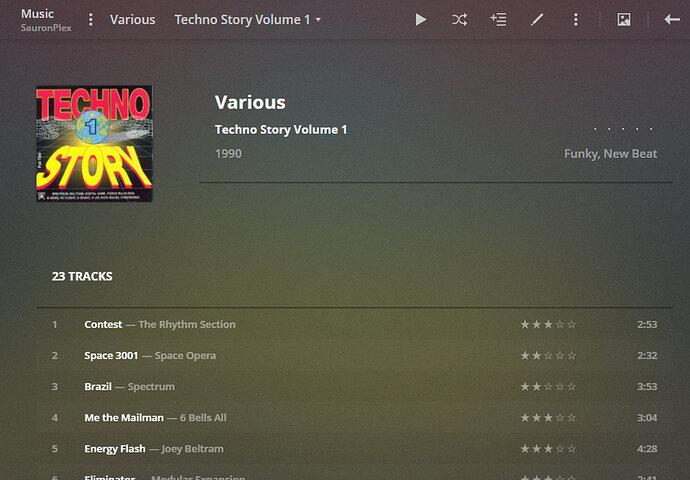Screen dimensions: 690x480
Task: Filter by Funky, New Beat genre
Action: [x=610, y=154]
